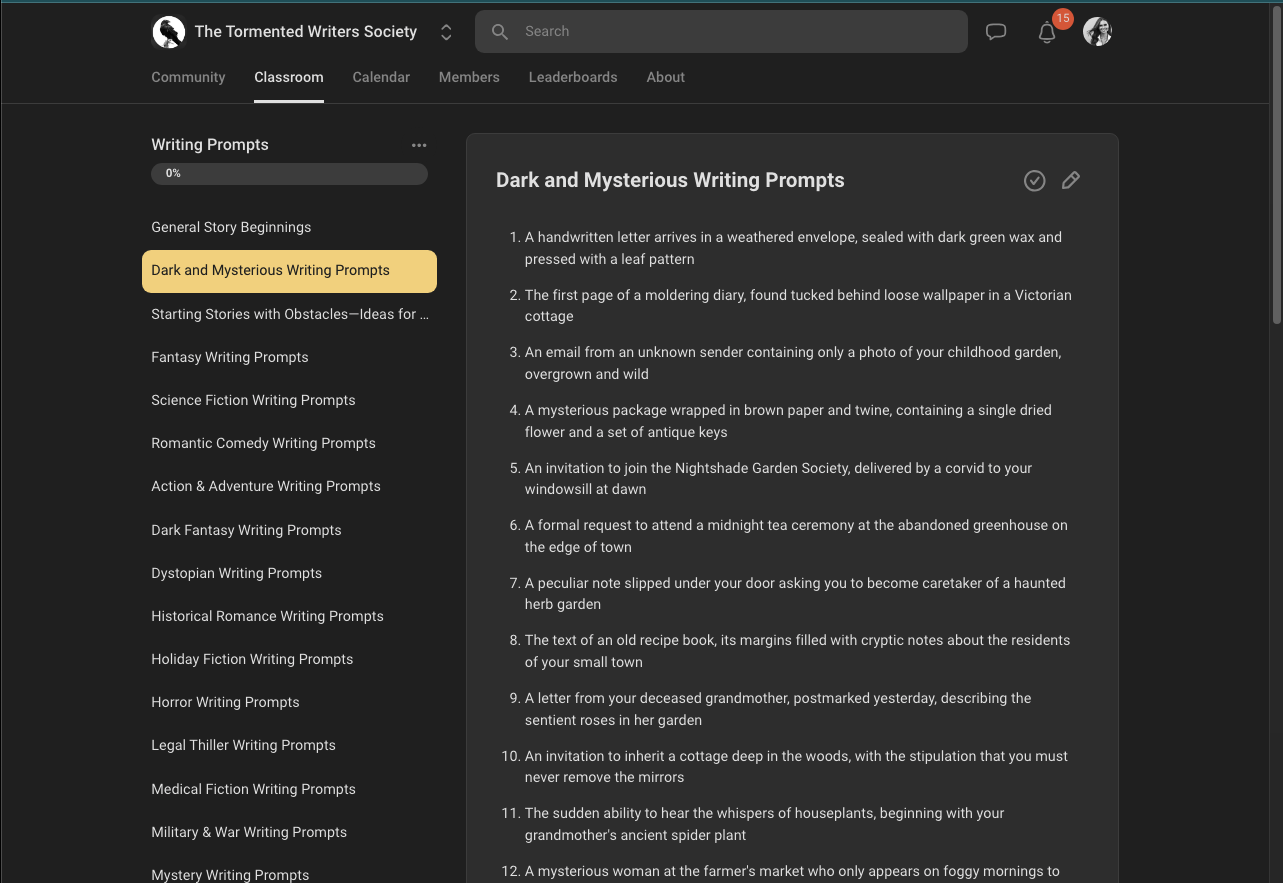Switch to the Community tab
The image size is (1283, 883).
tap(188, 77)
